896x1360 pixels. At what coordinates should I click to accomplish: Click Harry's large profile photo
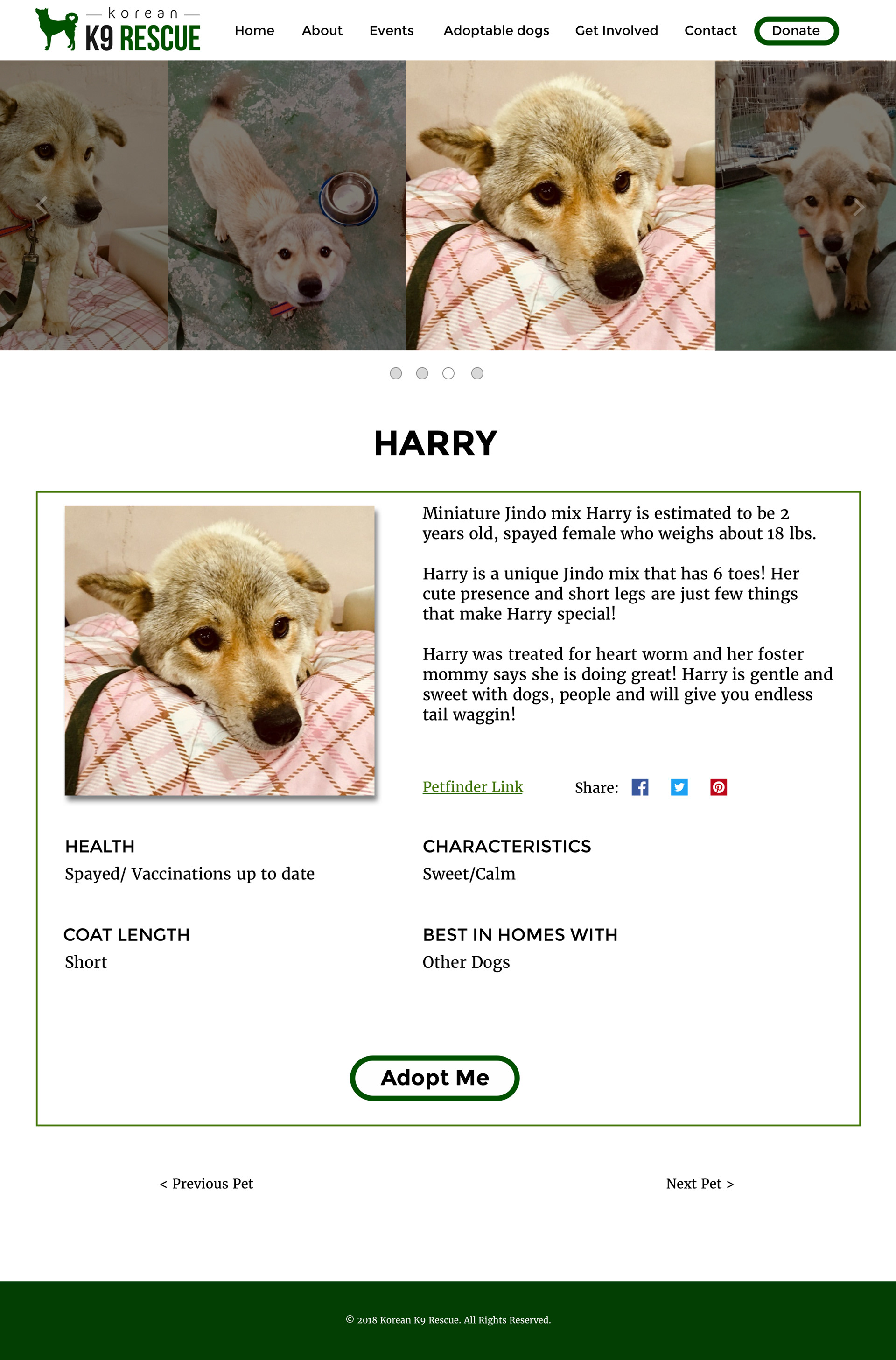pos(219,650)
